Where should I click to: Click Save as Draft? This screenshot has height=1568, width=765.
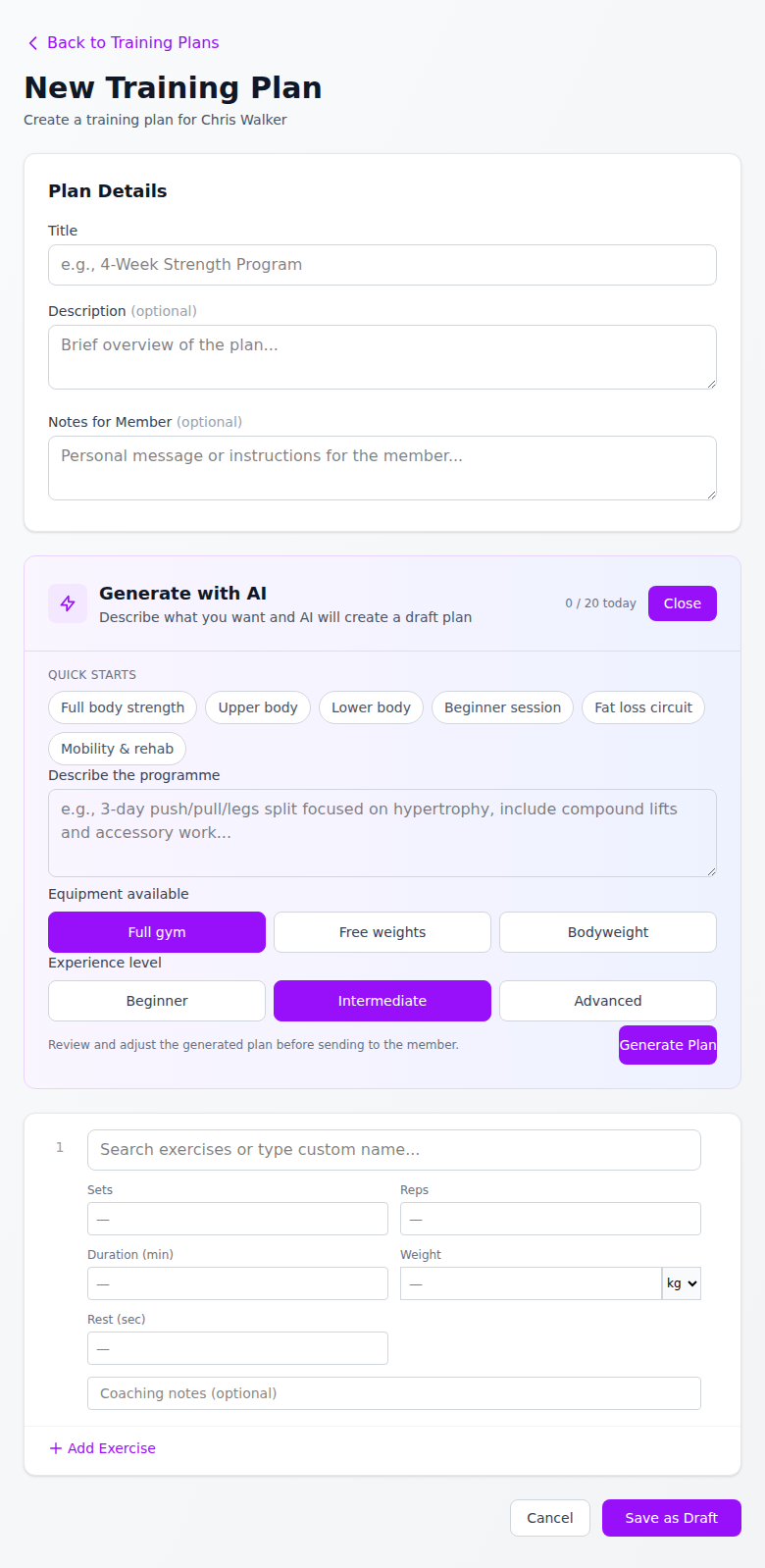(671, 1517)
